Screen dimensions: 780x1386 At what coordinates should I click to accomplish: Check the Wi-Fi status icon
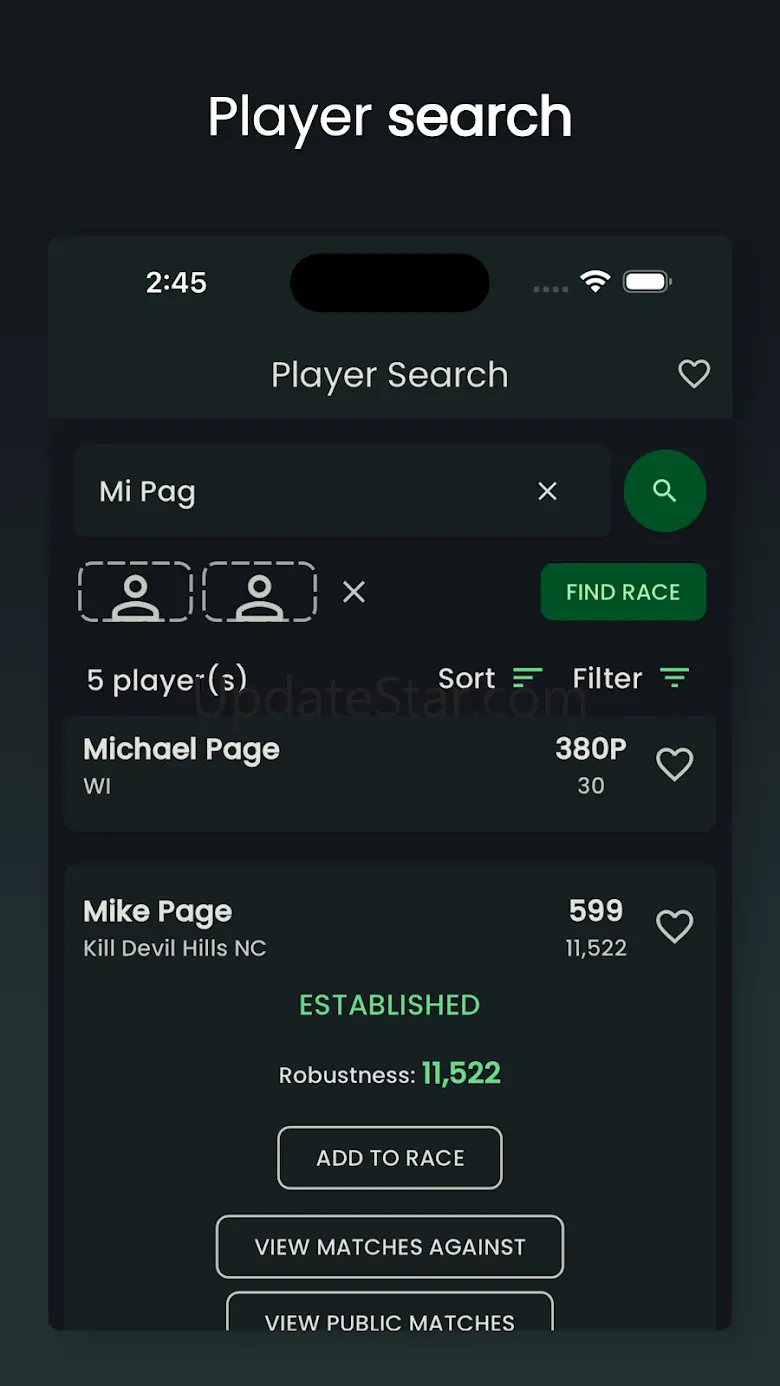(595, 282)
